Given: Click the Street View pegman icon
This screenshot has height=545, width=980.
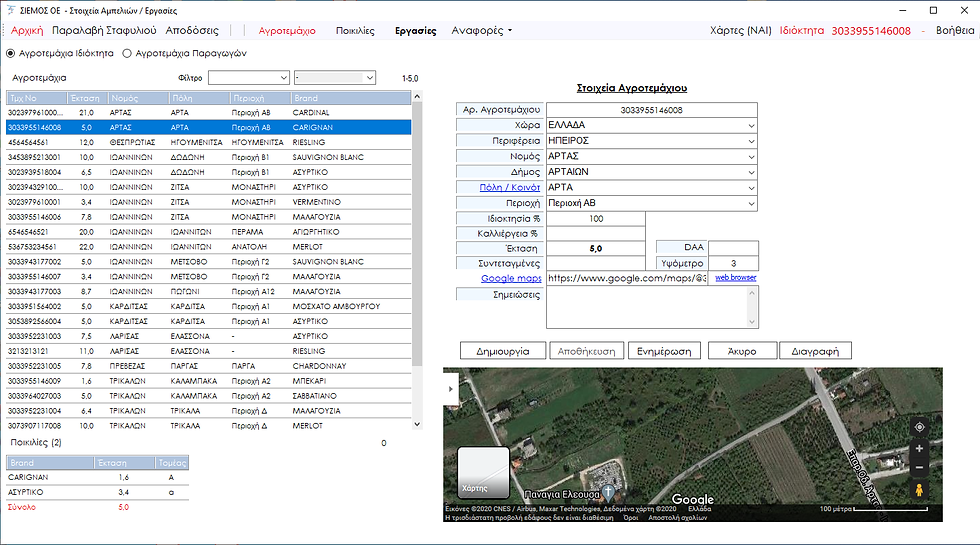Looking at the screenshot, I should point(919,490).
